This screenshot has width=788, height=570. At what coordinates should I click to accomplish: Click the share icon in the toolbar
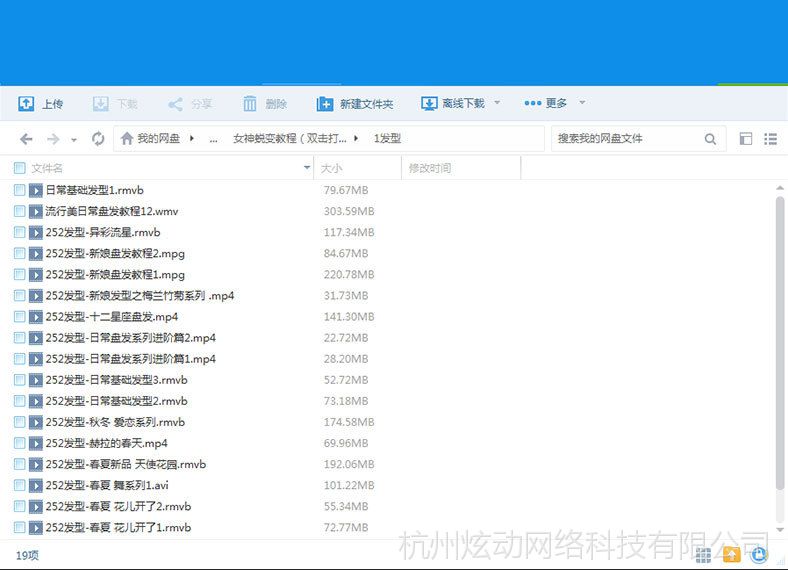click(x=175, y=104)
